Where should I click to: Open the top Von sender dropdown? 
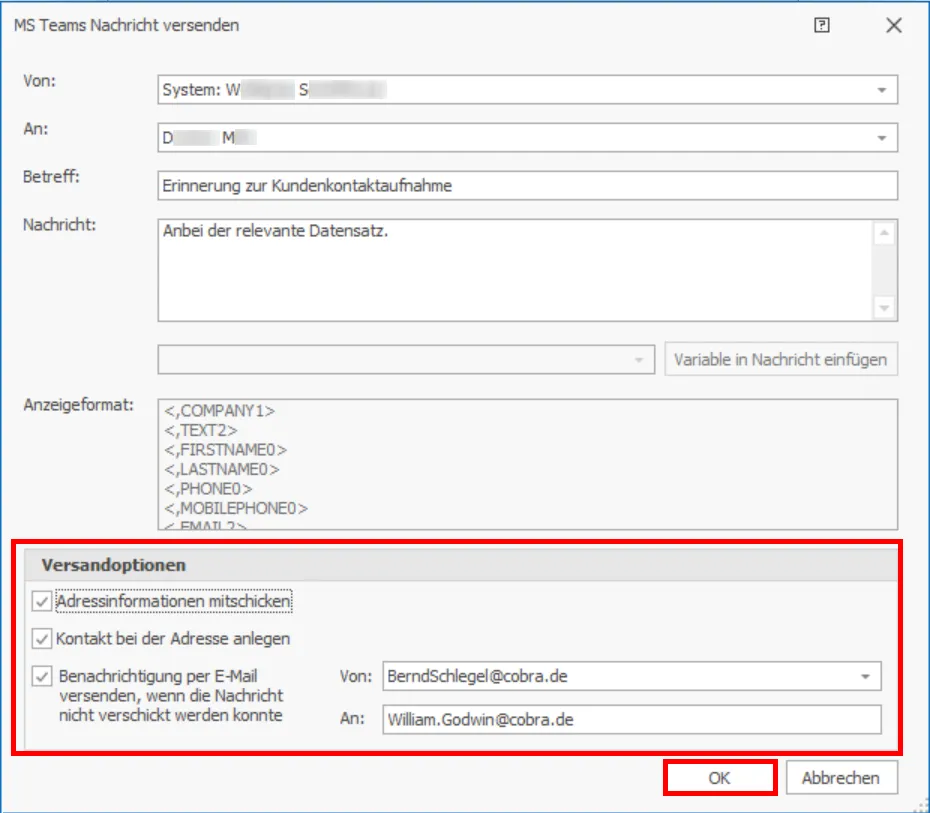point(882,90)
